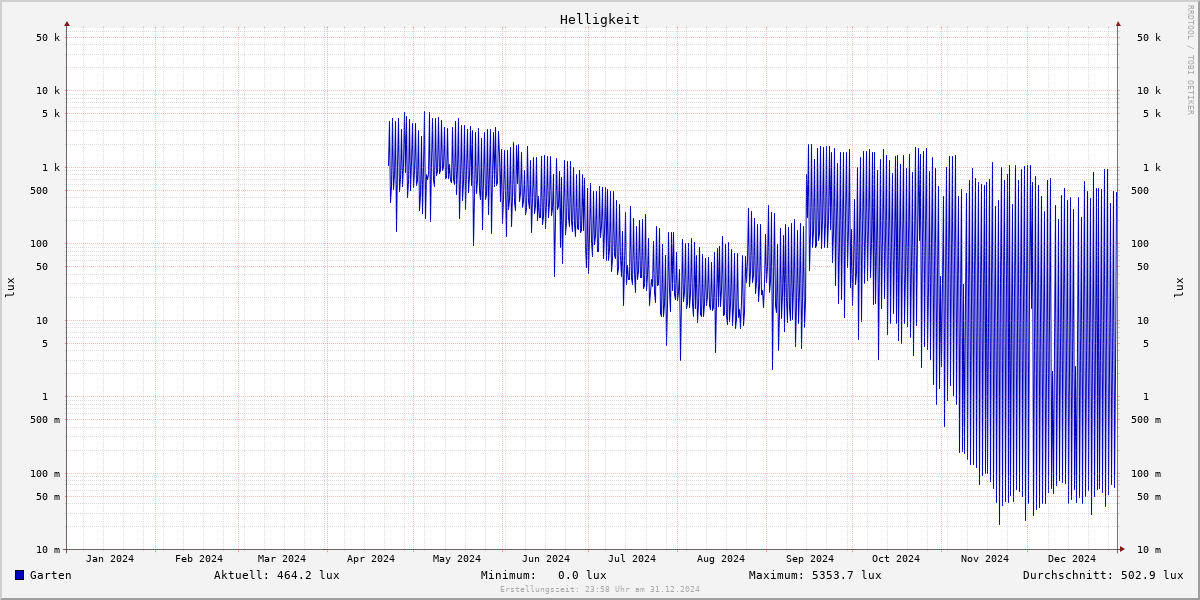Click the 1 k tick on left axis
Viewport: 1200px width, 600px height.
tap(51, 168)
